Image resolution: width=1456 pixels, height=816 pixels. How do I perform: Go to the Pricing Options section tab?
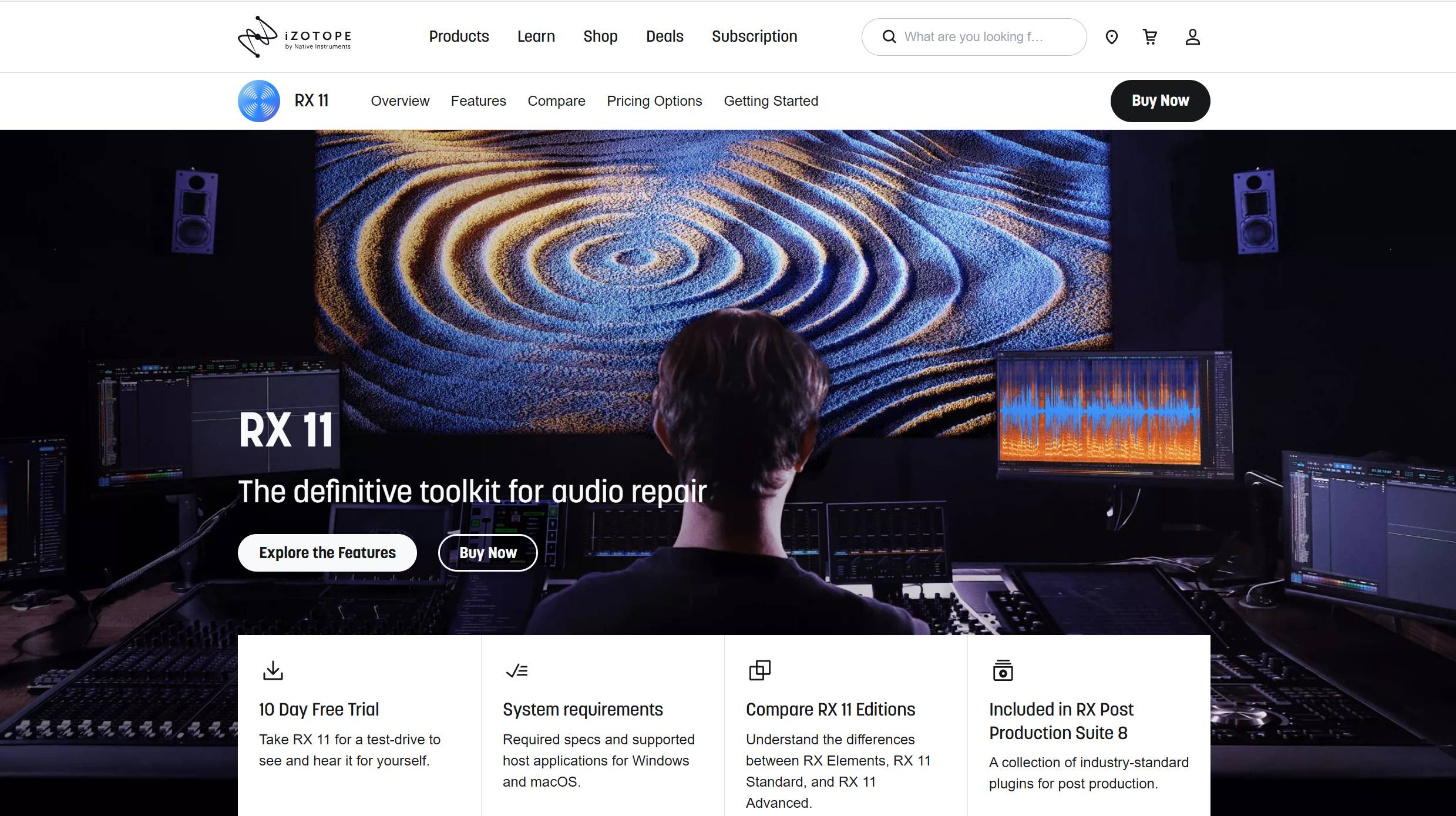click(654, 101)
